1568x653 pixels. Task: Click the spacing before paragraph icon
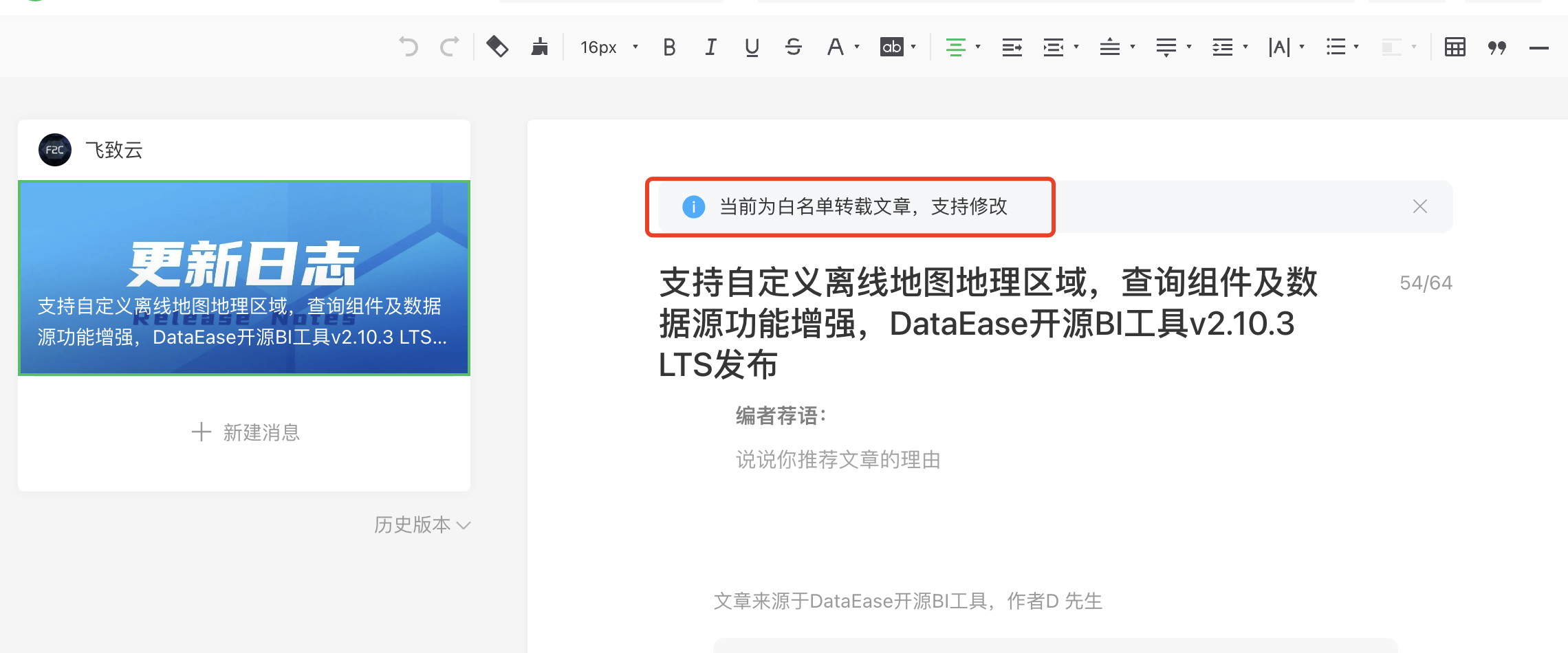coord(1110,47)
